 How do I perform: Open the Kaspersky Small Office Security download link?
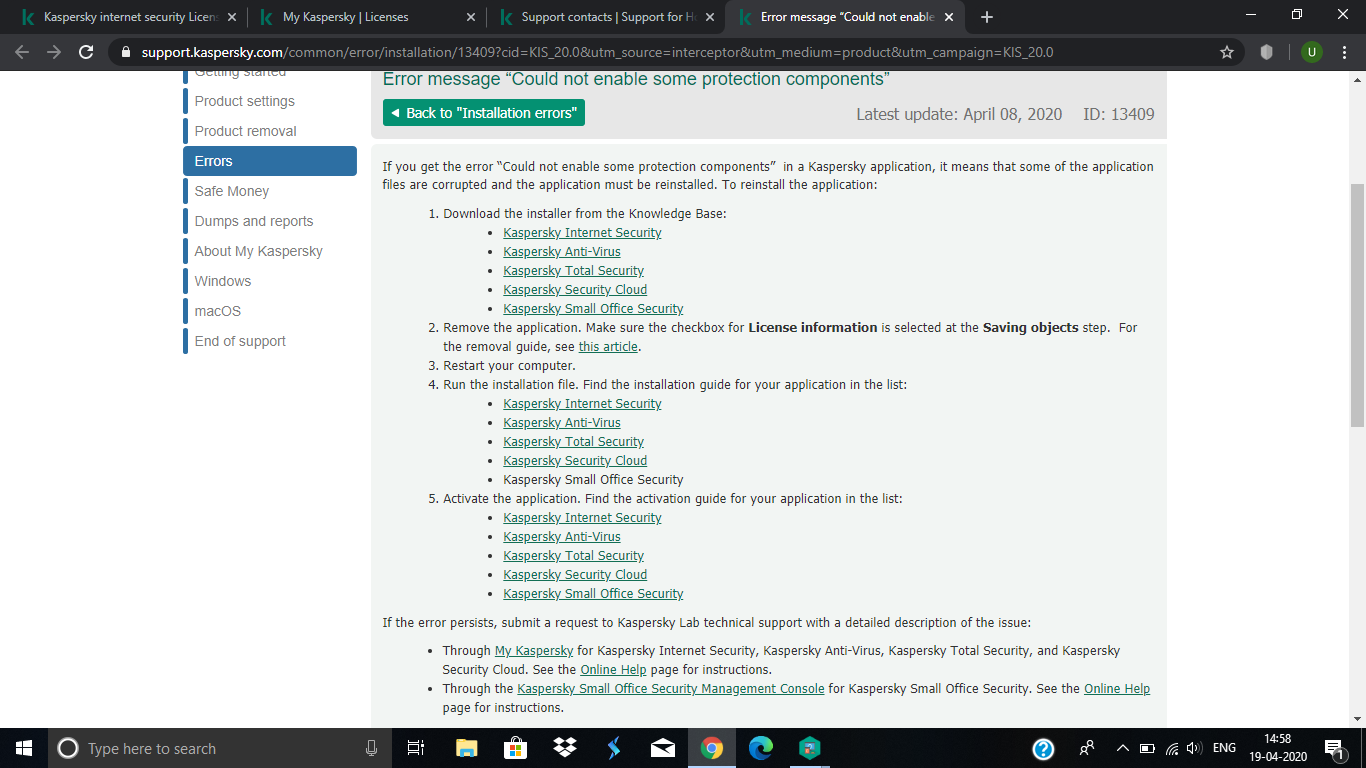pos(593,309)
